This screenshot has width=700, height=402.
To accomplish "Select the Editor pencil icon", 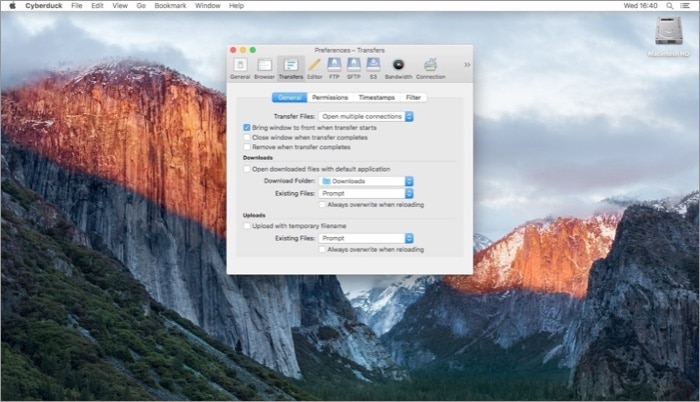I will [x=314, y=66].
